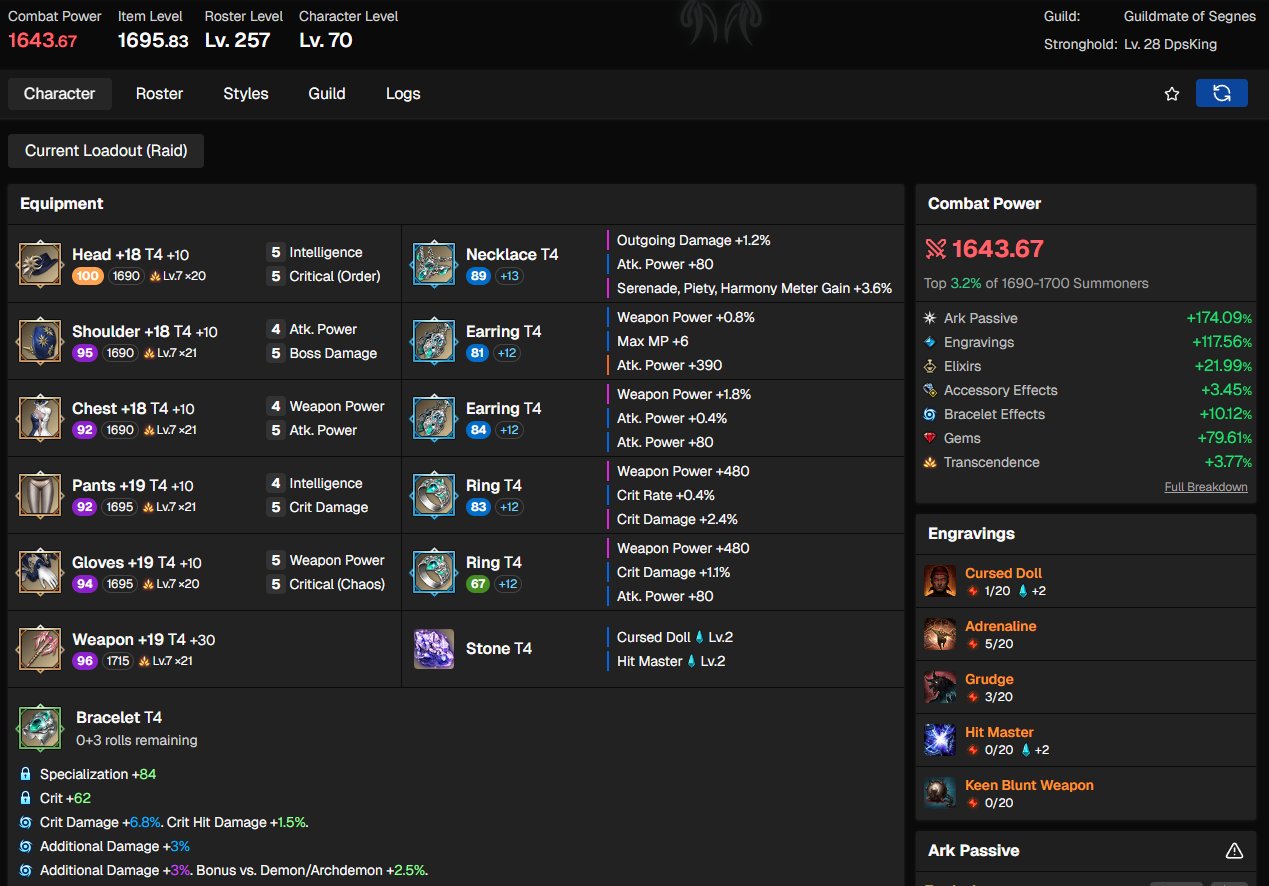
Task: Go to the Logs tab
Action: [x=403, y=94]
